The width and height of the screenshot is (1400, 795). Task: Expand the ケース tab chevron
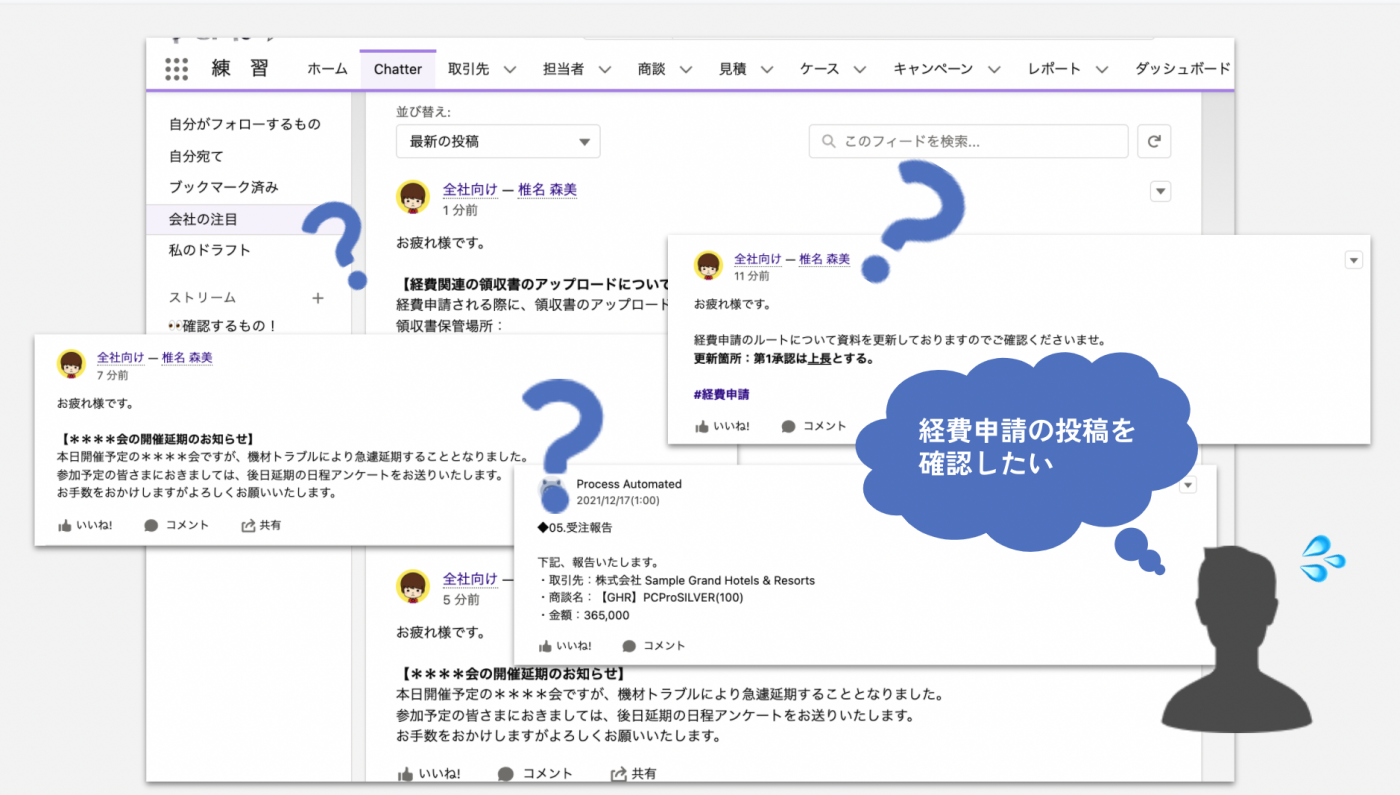pos(860,70)
